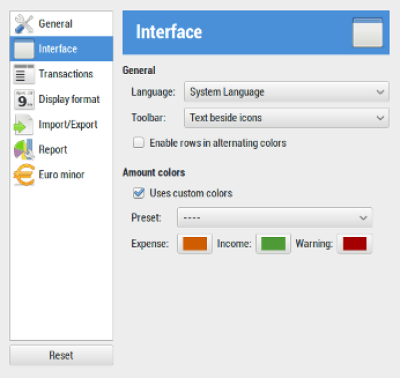Open Display format calendar icon
400x378 pixels.
(x=24, y=99)
